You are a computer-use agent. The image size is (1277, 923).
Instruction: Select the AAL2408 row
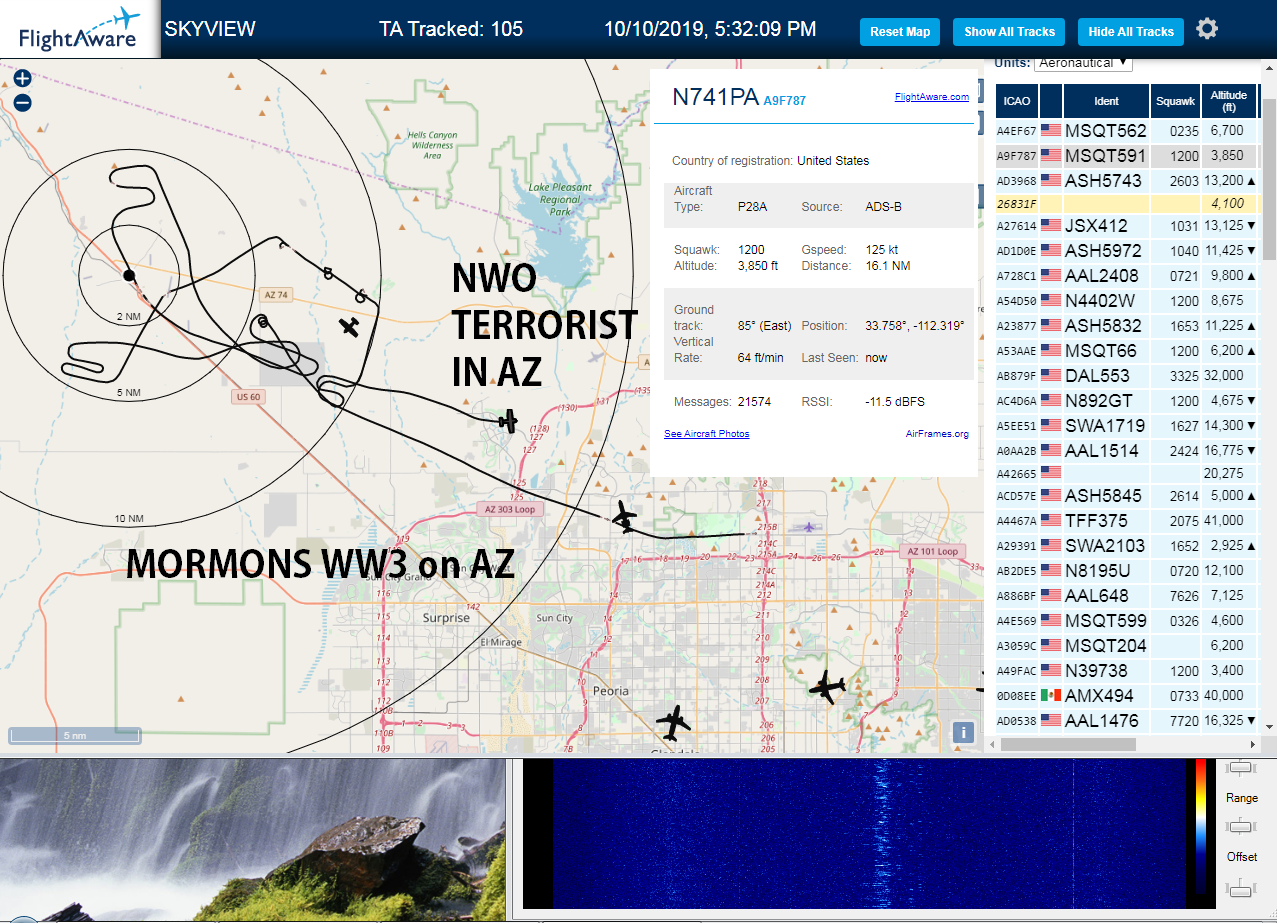click(x=1127, y=275)
